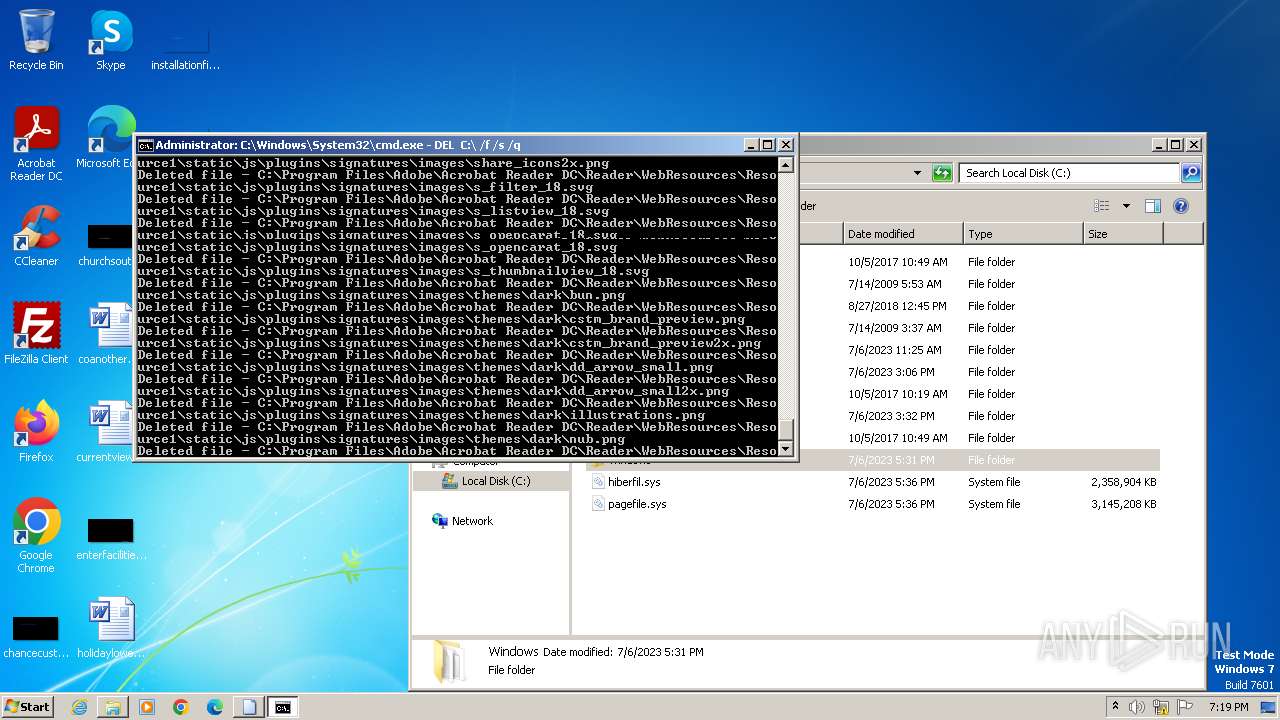
Task: Select the highlighted 7/6/2023 5:31 PM folder row
Action: point(978,461)
